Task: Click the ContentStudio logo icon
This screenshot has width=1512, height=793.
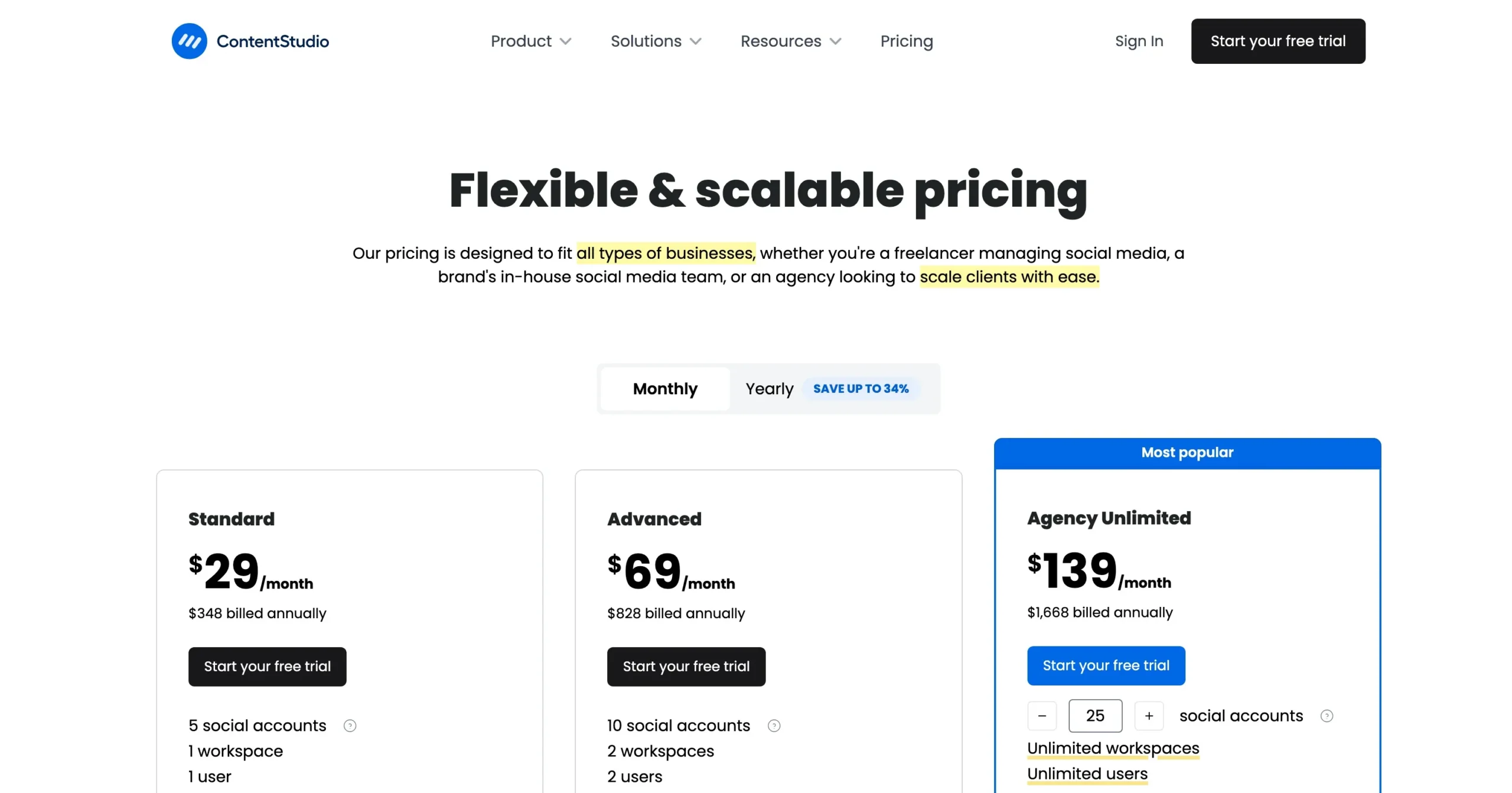Action: click(189, 41)
